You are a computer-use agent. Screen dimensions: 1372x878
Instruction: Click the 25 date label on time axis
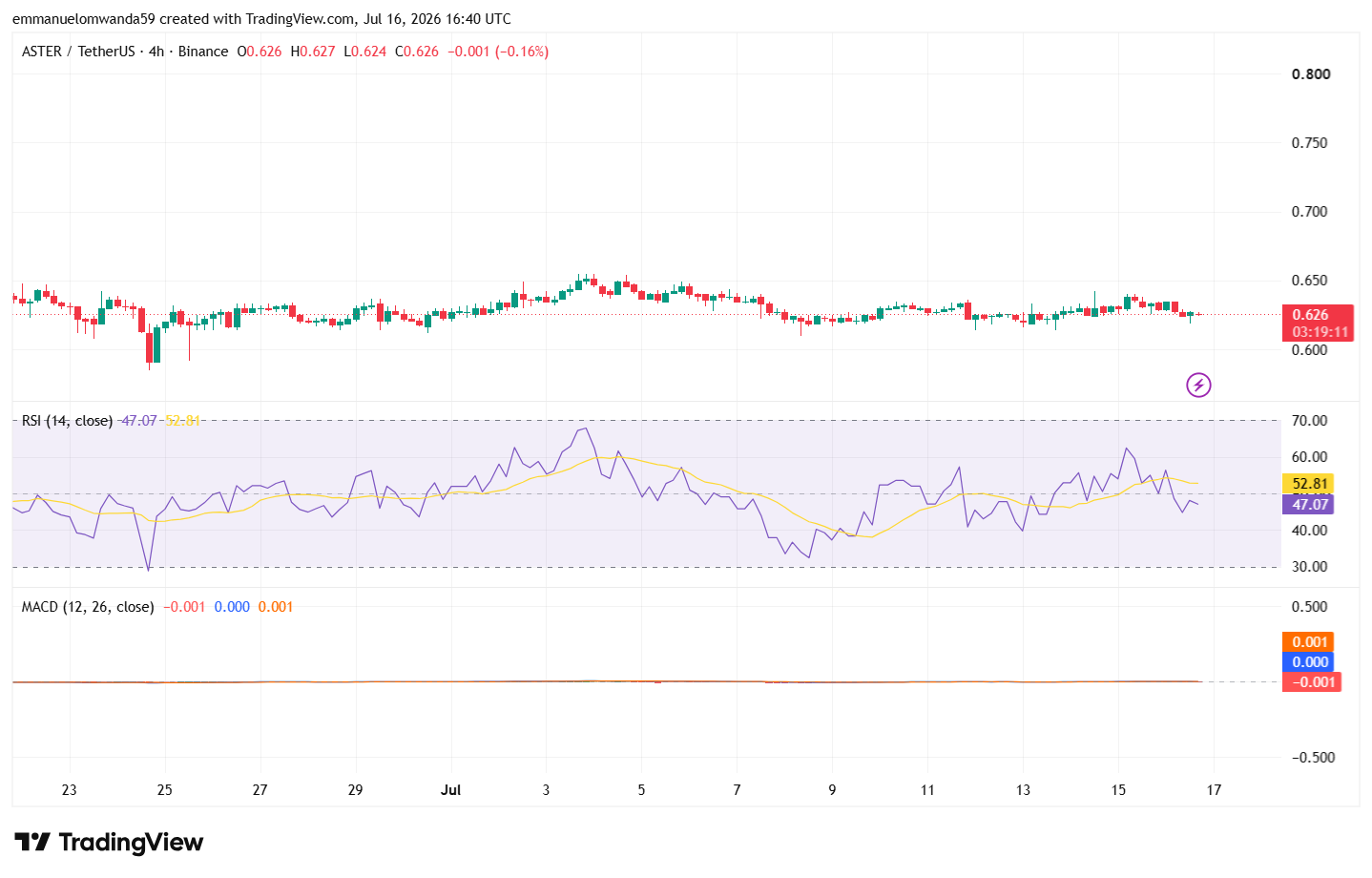click(165, 790)
